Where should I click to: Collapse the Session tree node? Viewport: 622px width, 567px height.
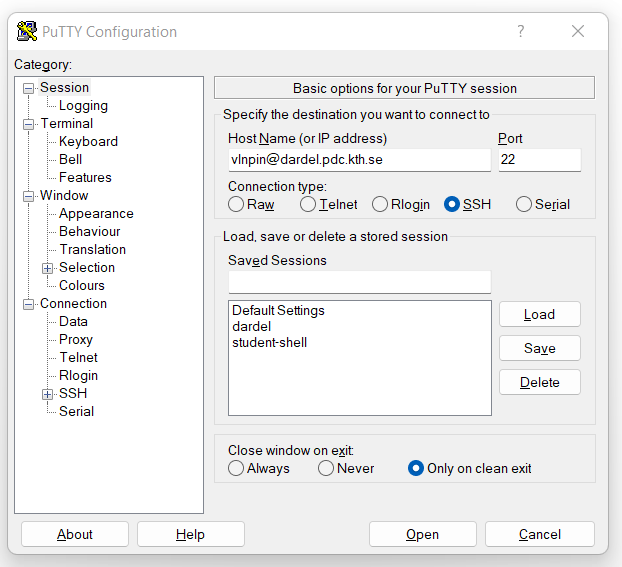[29, 88]
